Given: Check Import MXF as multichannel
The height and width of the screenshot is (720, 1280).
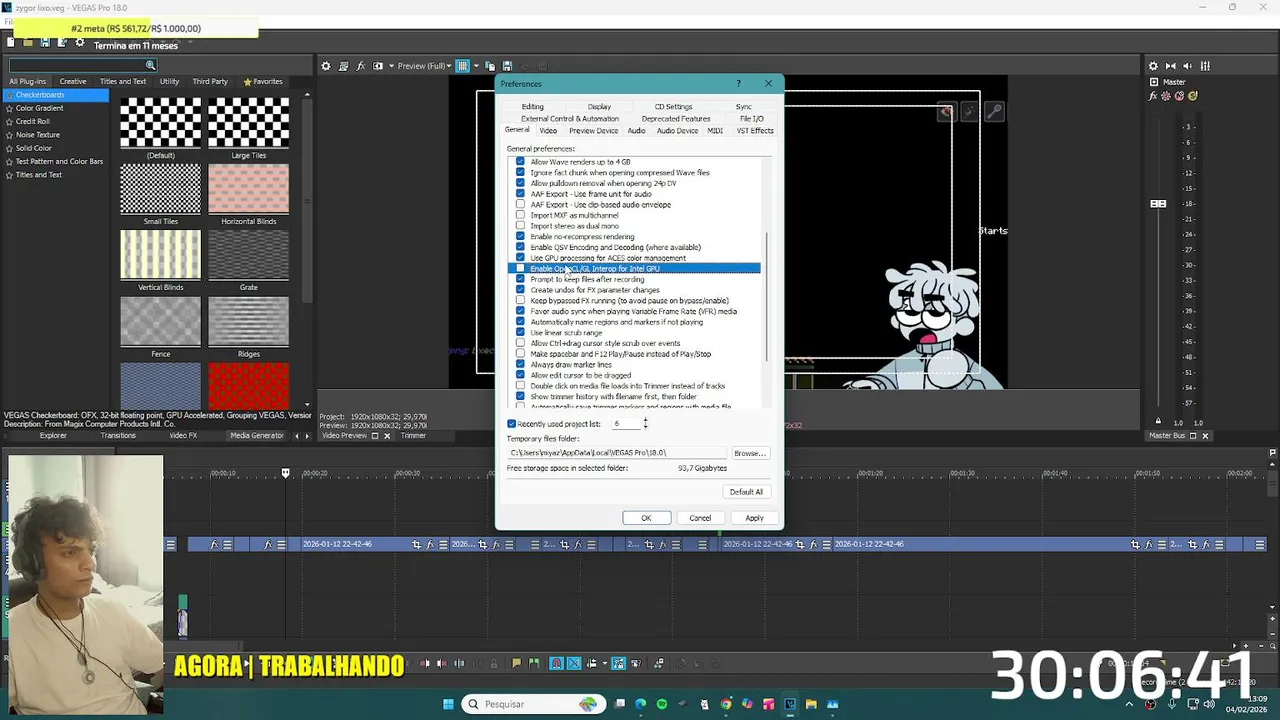Looking at the screenshot, I should (520, 215).
